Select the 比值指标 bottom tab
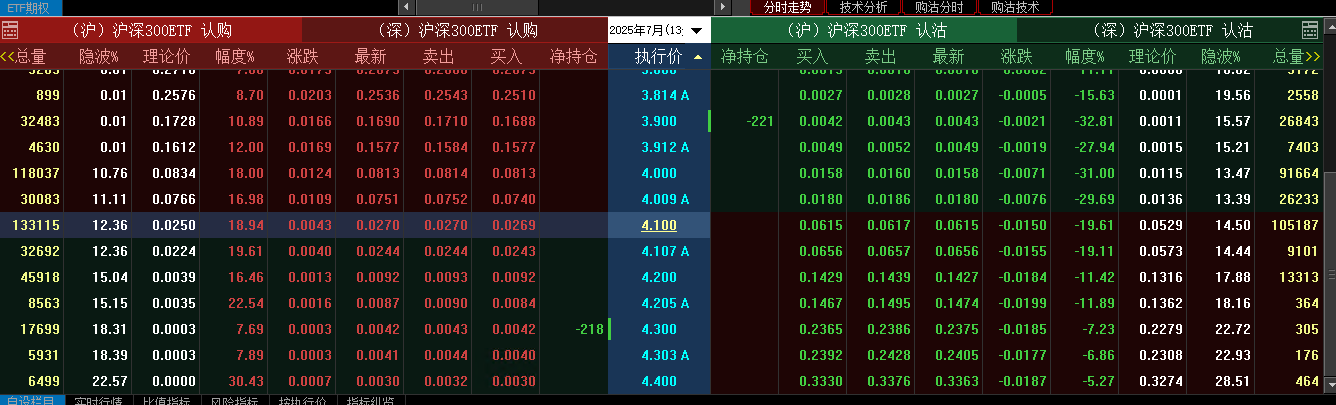This screenshot has height=405, width=1336. click(166, 400)
